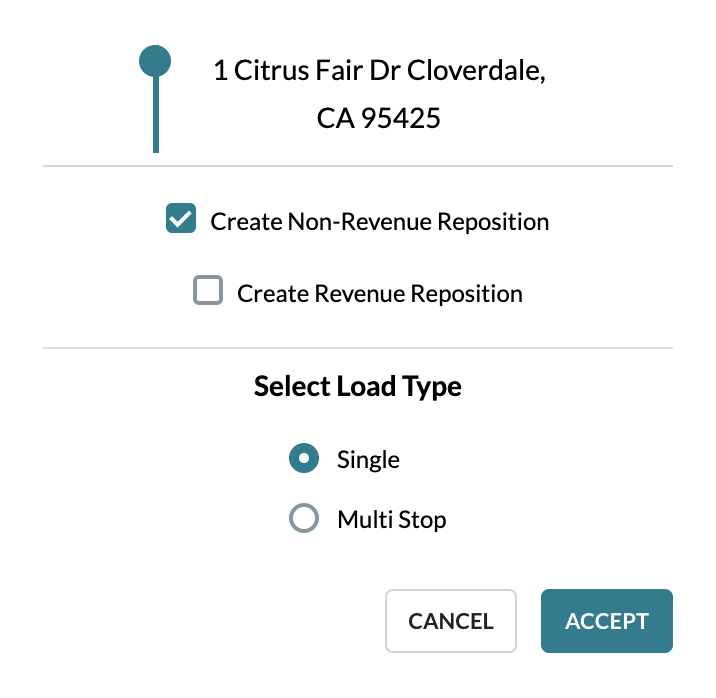Click the round head of the location pin
Screen dimensions: 716x698
point(155,62)
